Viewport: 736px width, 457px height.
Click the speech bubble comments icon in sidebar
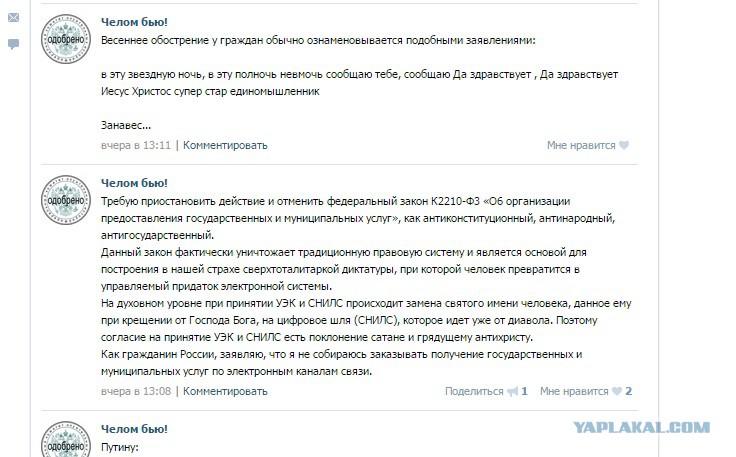[14, 44]
